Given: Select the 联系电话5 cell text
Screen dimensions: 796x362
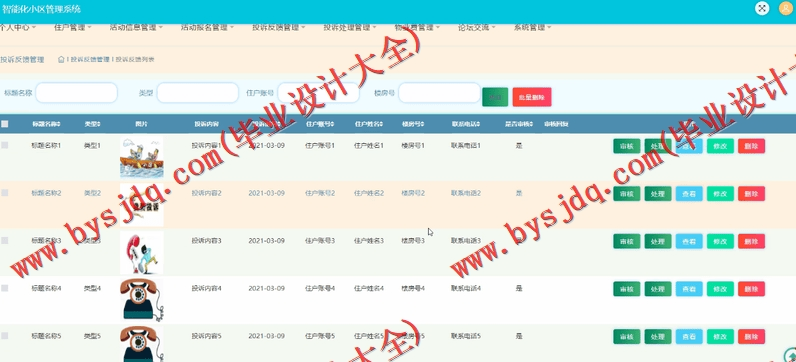Looking at the screenshot, I should click(466, 336).
